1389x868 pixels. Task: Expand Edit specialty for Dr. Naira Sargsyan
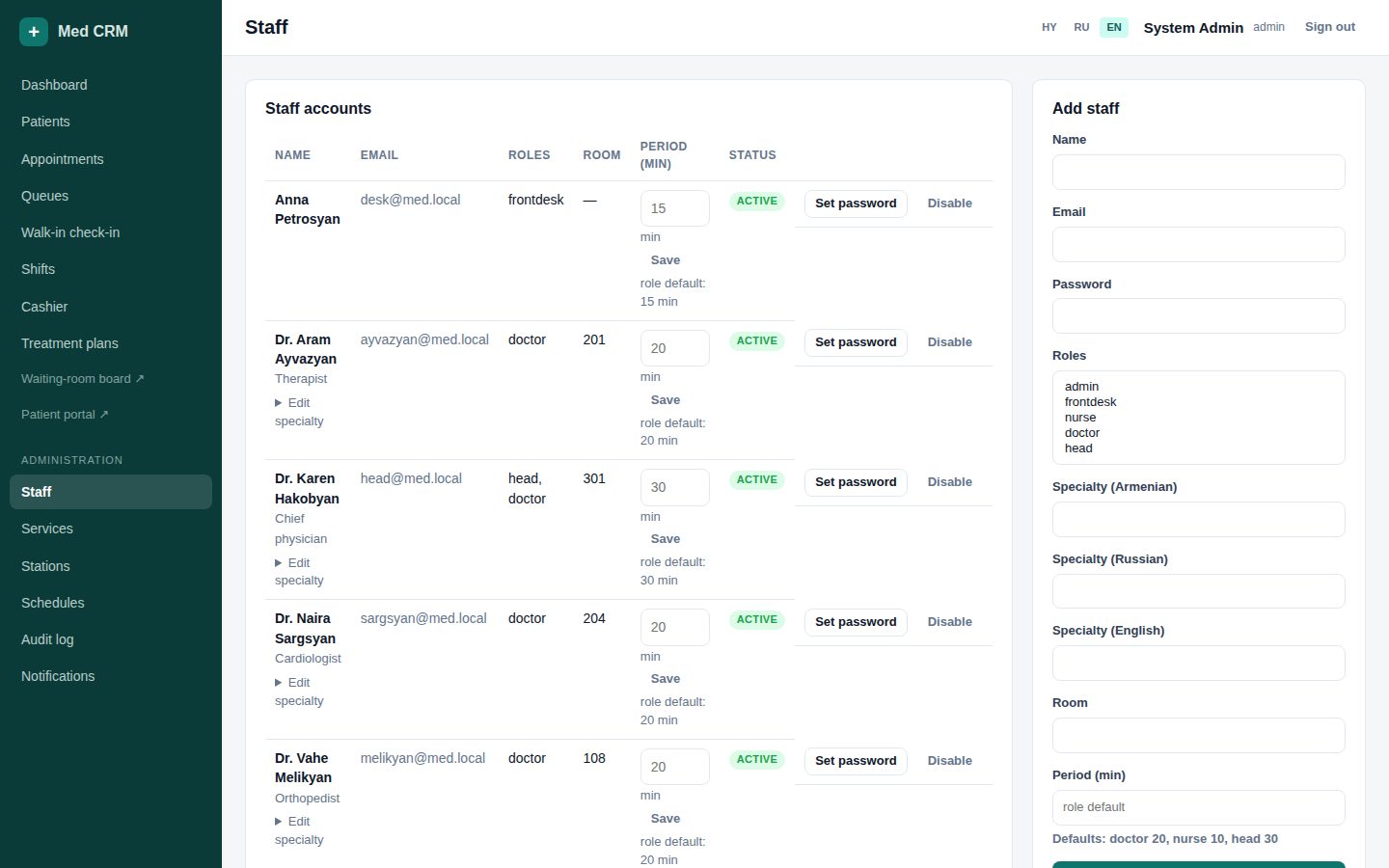pos(299,692)
